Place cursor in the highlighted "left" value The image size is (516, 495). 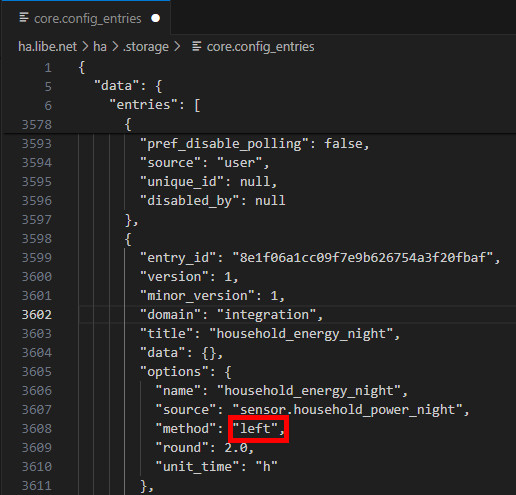(255, 429)
